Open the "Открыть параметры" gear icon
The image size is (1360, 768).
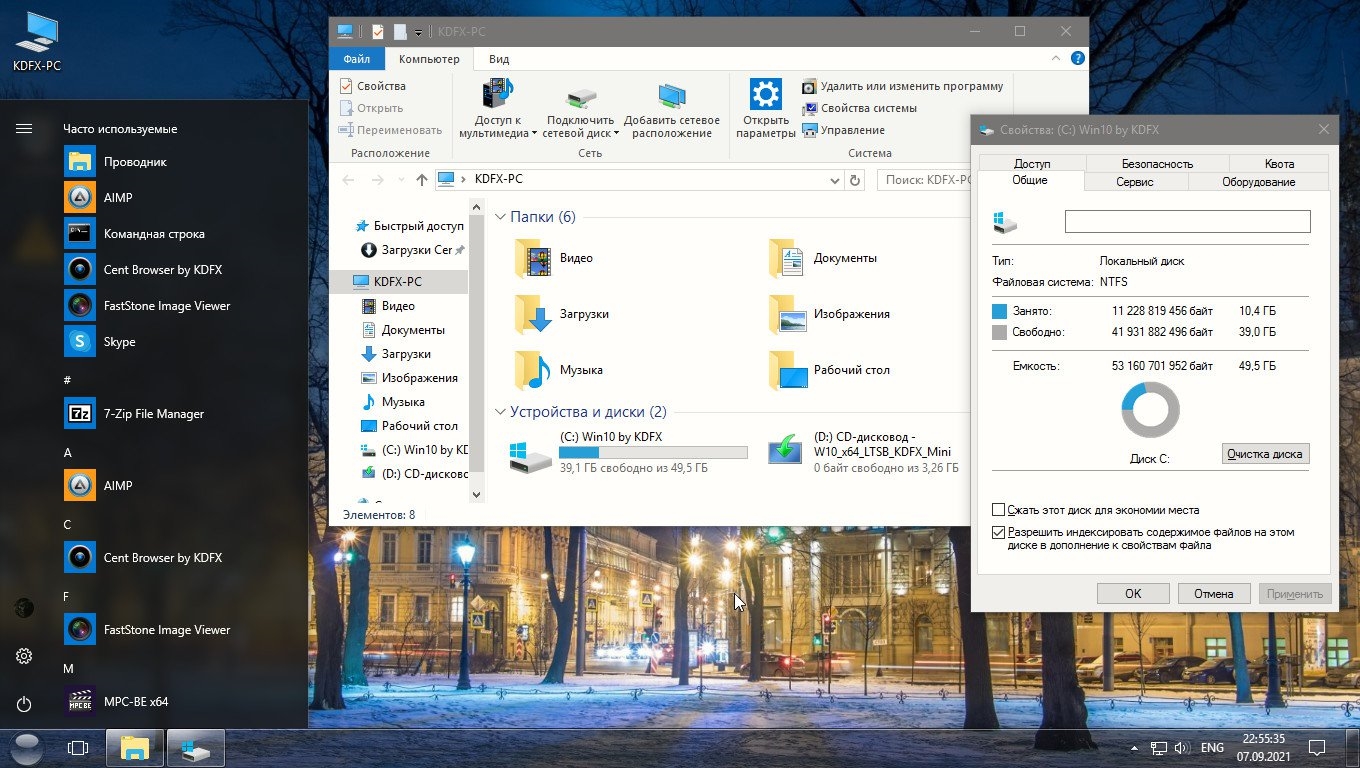coord(765,96)
